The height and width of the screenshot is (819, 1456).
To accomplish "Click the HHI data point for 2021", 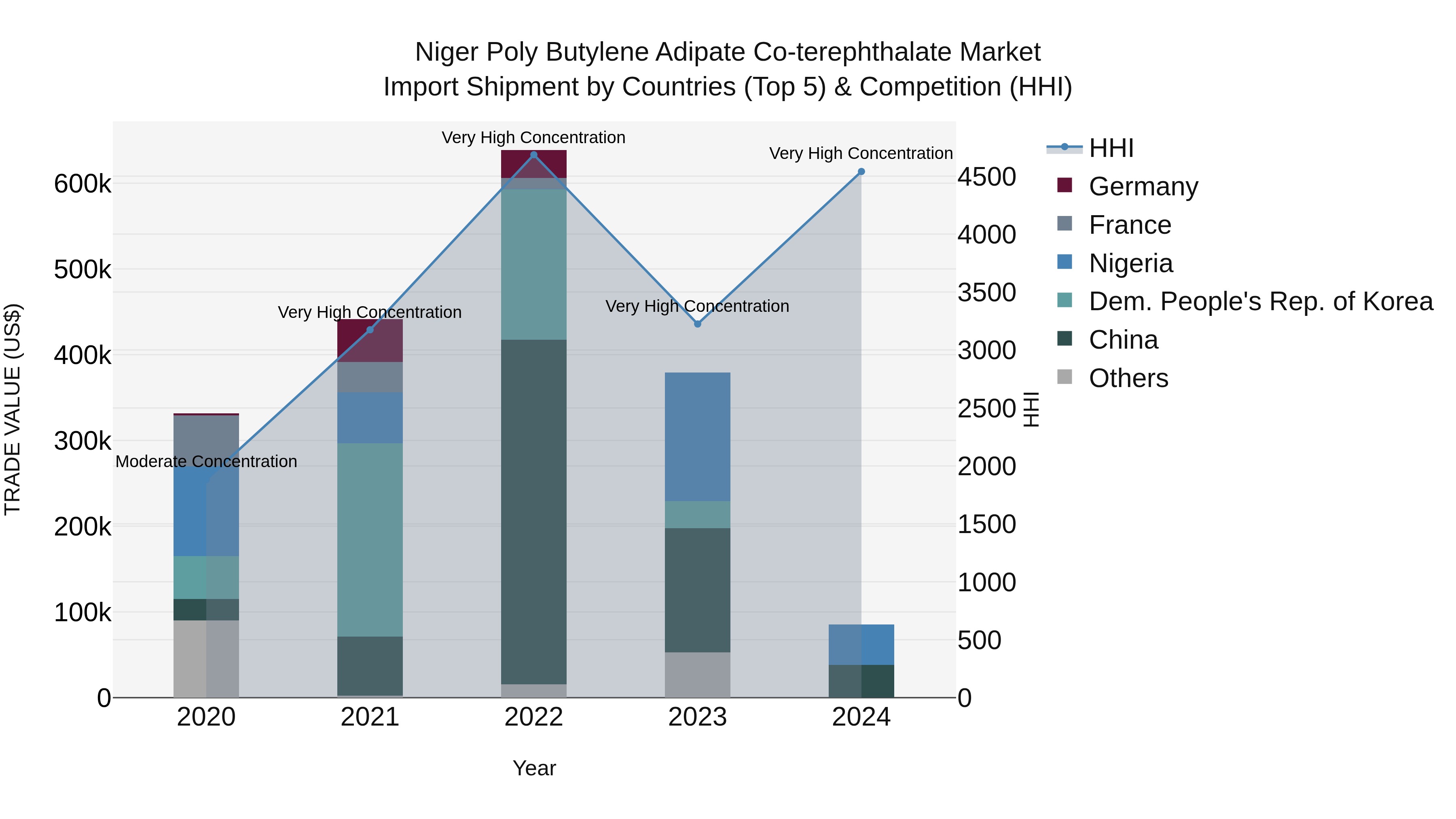I will 370,330.
